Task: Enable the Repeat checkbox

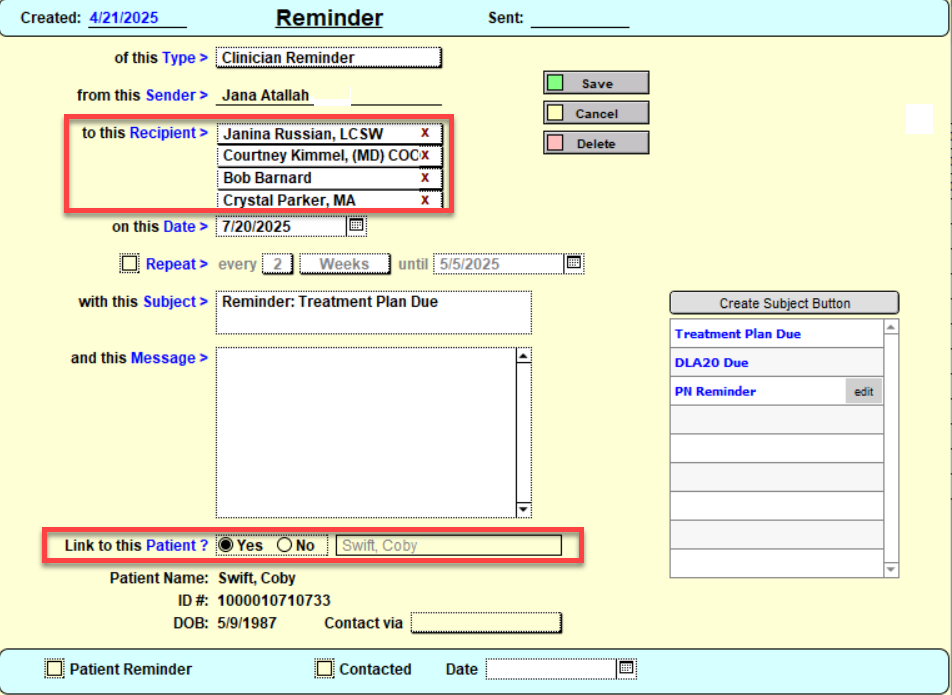Action: (x=129, y=264)
